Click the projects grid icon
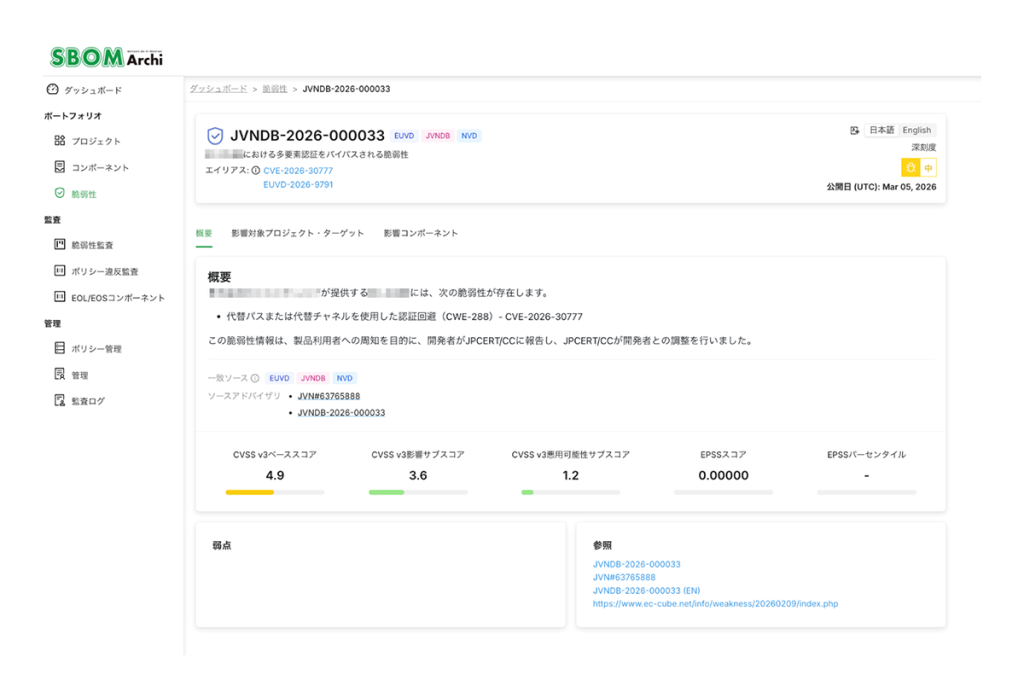 59,140
